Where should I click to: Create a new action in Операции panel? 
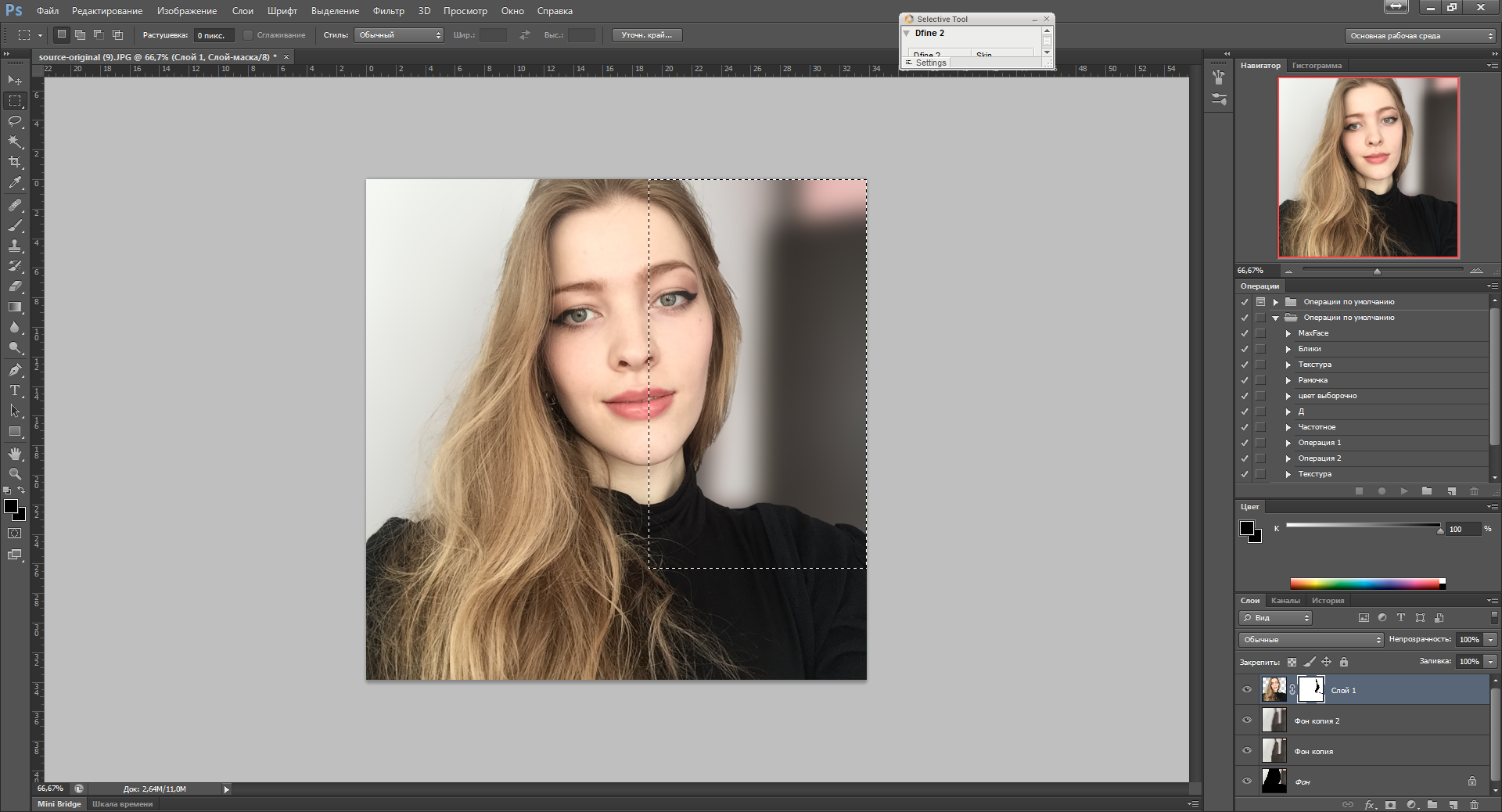coord(1452,491)
